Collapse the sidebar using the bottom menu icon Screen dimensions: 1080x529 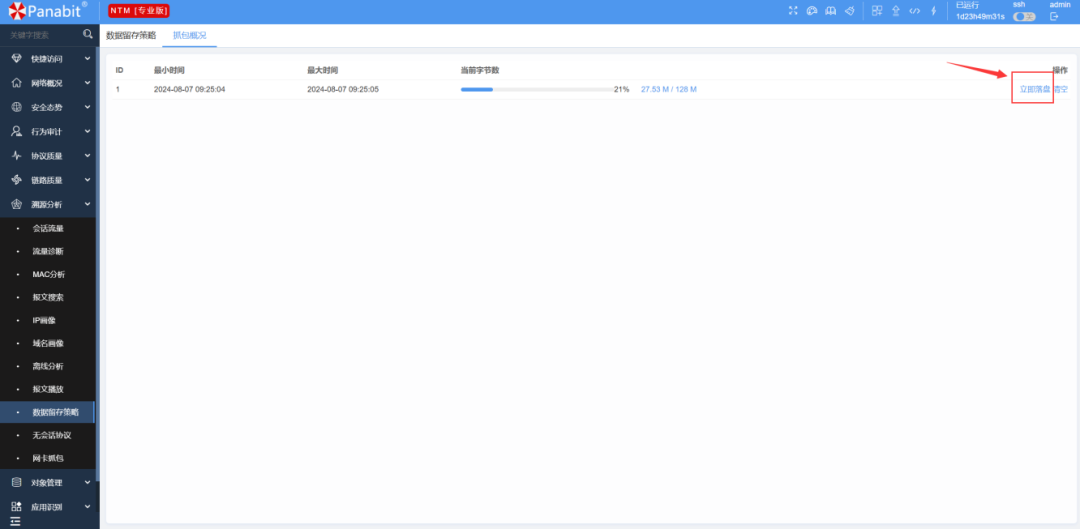click(x=15, y=521)
